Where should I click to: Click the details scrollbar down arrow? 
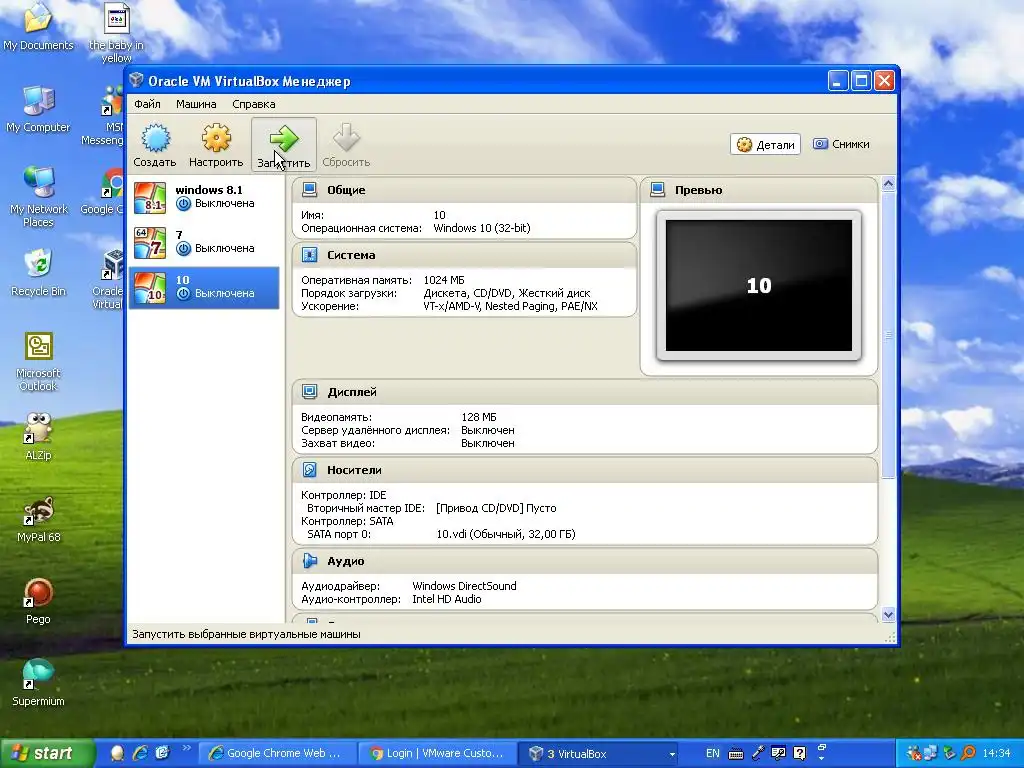tap(888, 614)
